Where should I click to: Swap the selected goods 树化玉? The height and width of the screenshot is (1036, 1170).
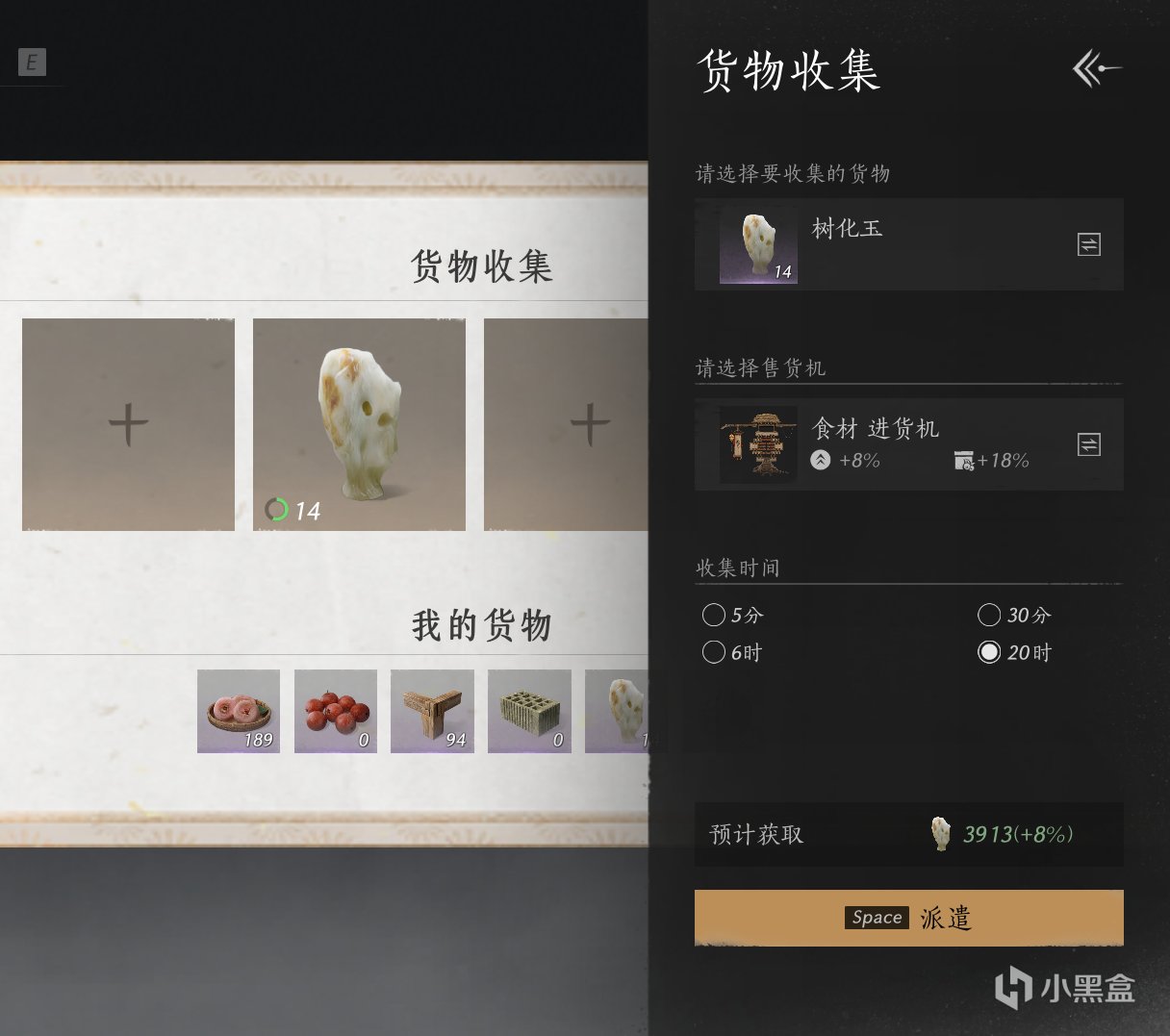(x=1088, y=244)
